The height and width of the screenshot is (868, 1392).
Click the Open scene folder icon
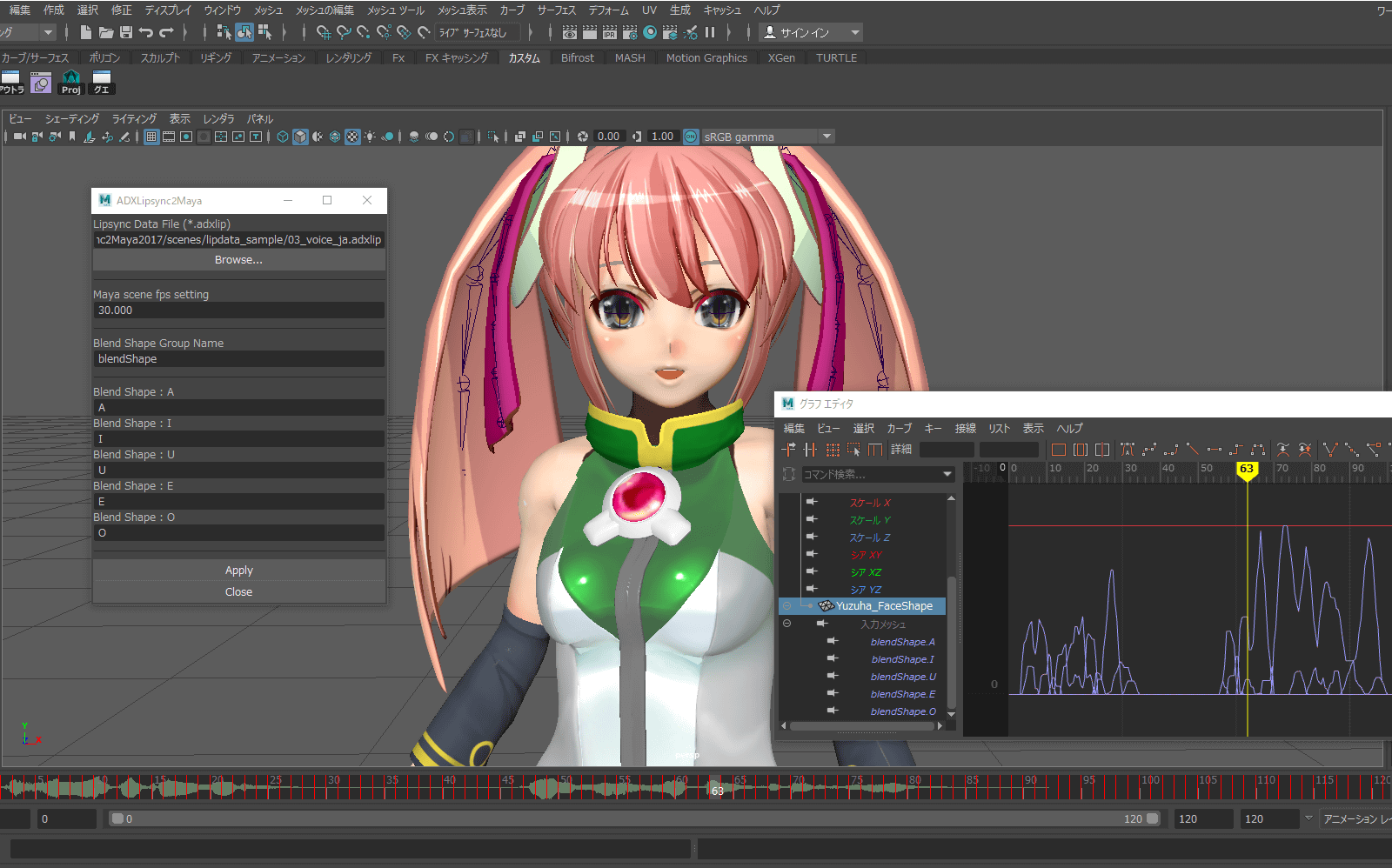[x=106, y=32]
